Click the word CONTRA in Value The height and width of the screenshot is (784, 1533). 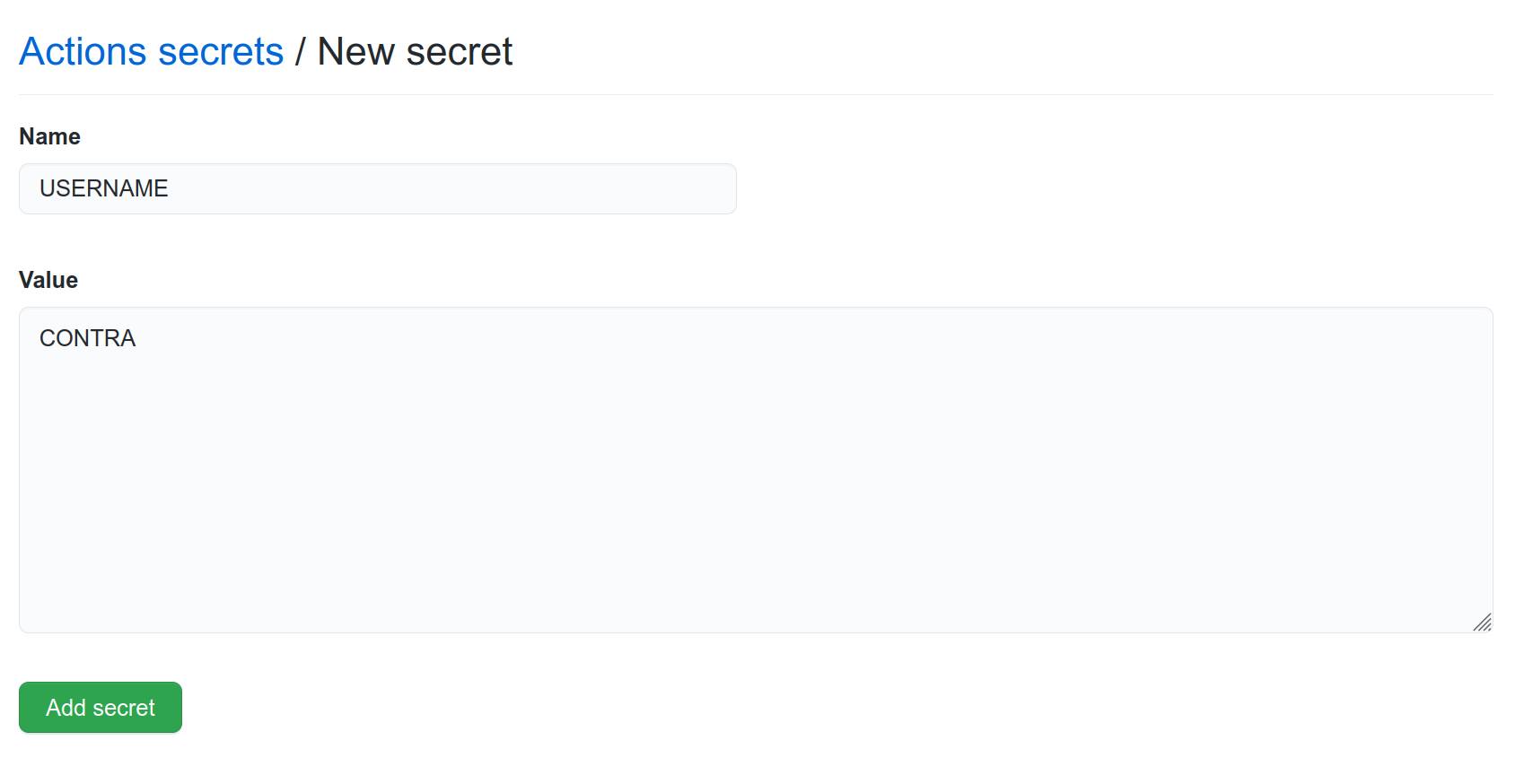(x=87, y=338)
